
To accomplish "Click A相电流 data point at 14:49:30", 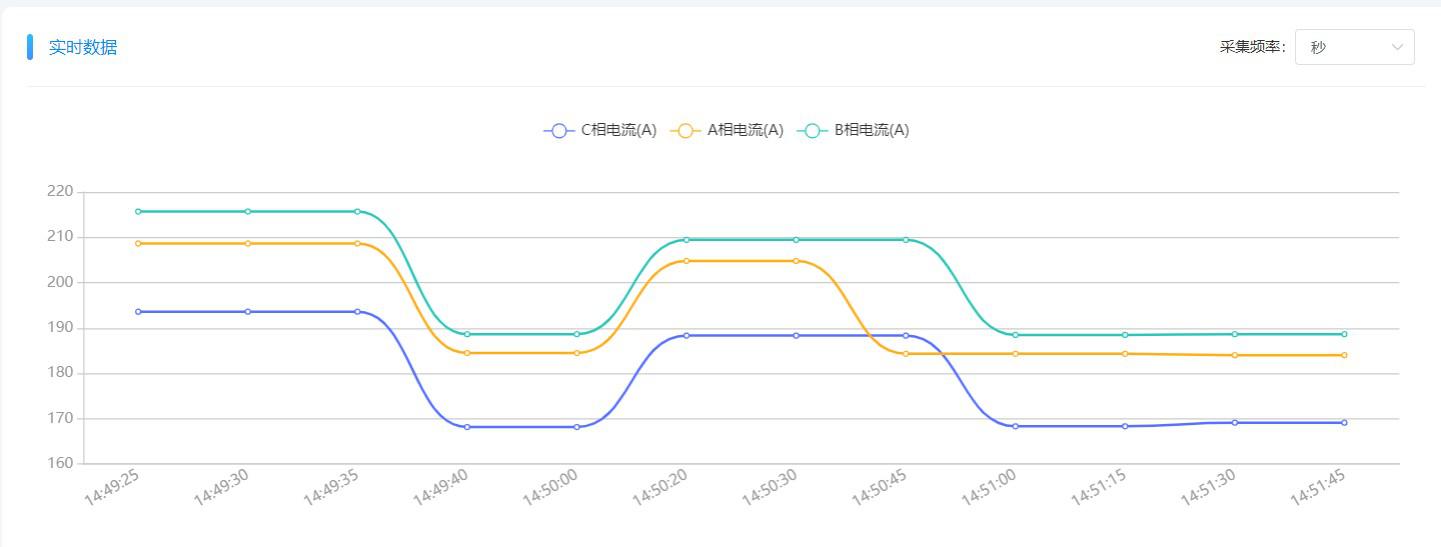I will [248, 243].
